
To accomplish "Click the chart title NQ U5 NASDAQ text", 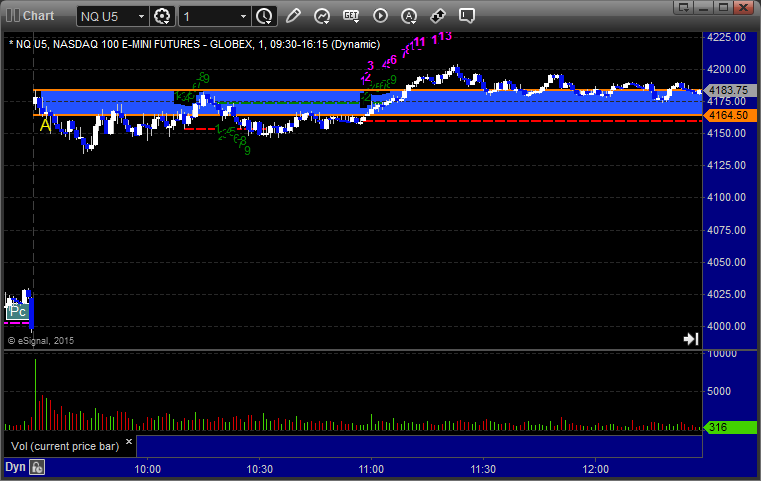I will pos(195,44).
